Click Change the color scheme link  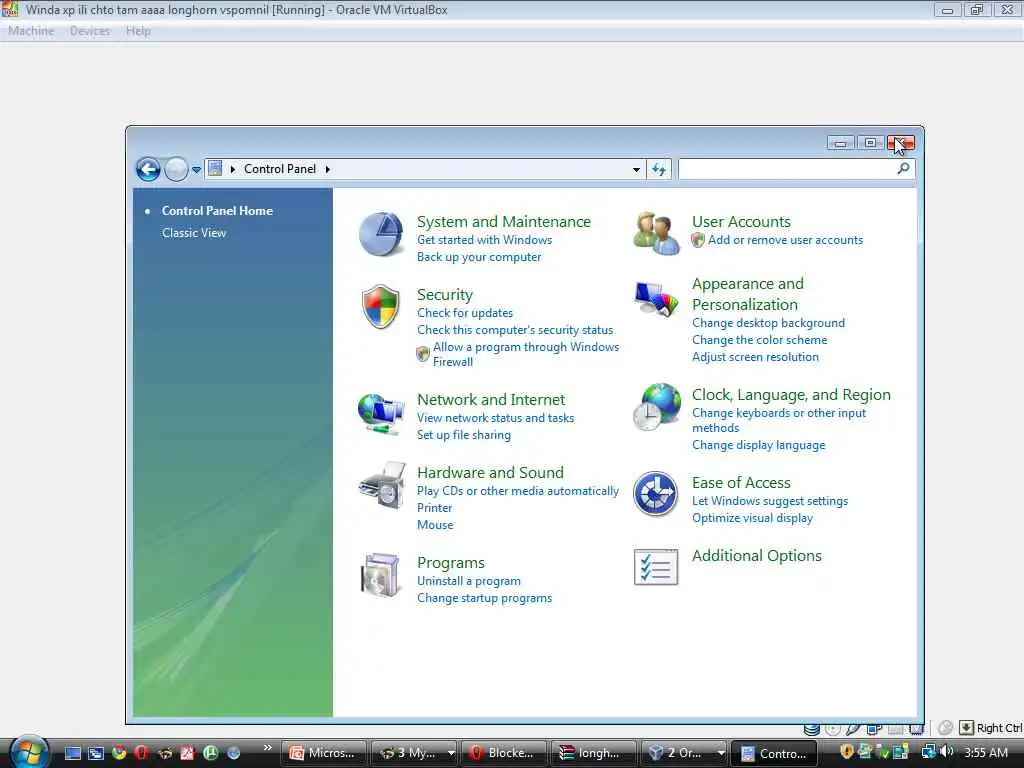coord(760,340)
